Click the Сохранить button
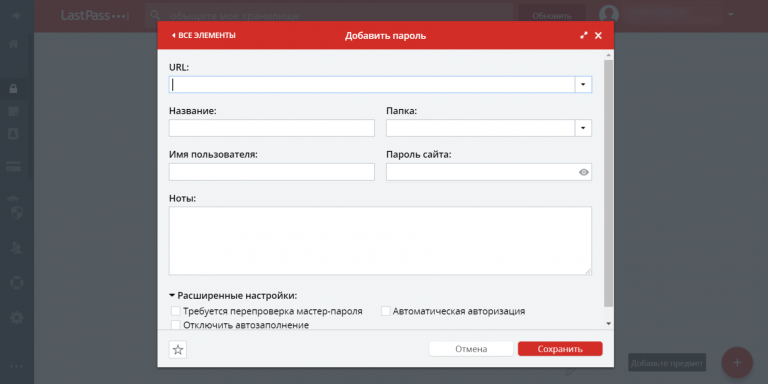Viewport: 768px width, 384px height. (560, 349)
